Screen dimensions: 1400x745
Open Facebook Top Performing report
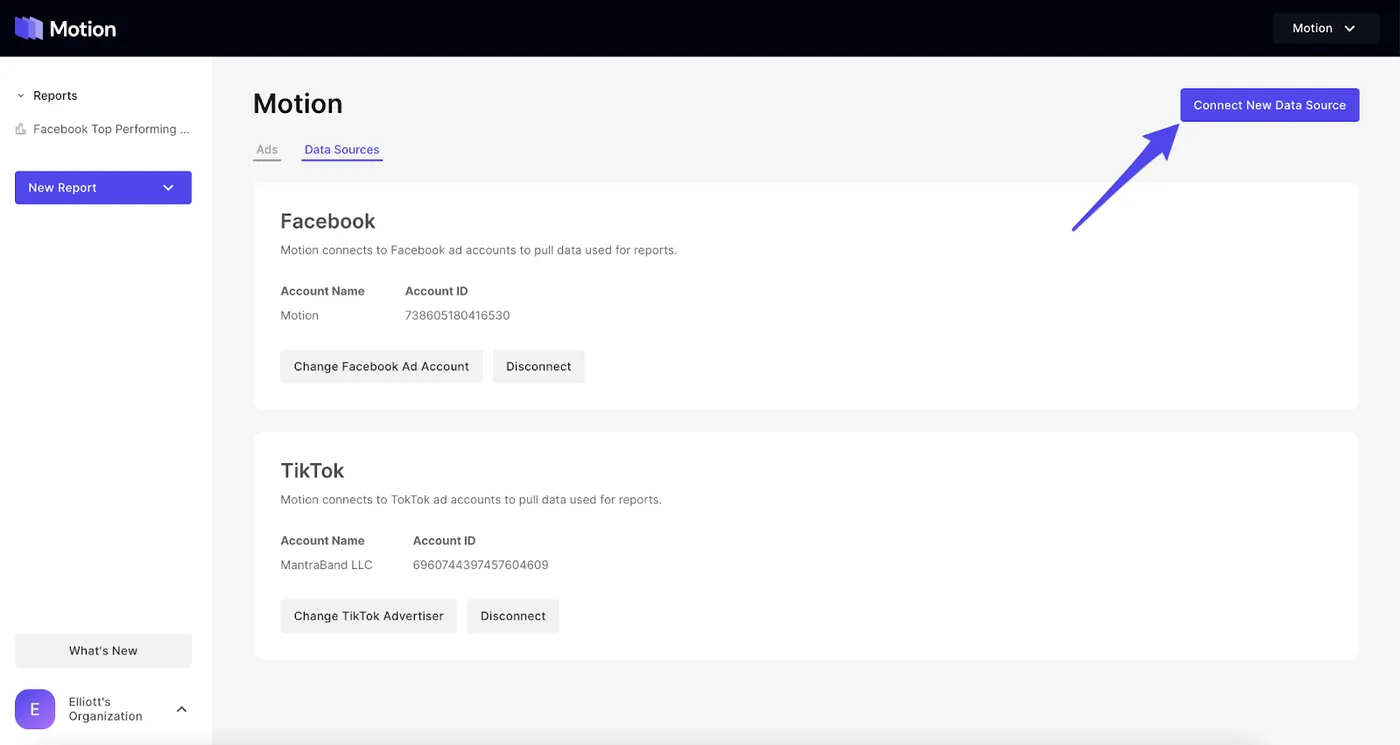[x=111, y=129]
